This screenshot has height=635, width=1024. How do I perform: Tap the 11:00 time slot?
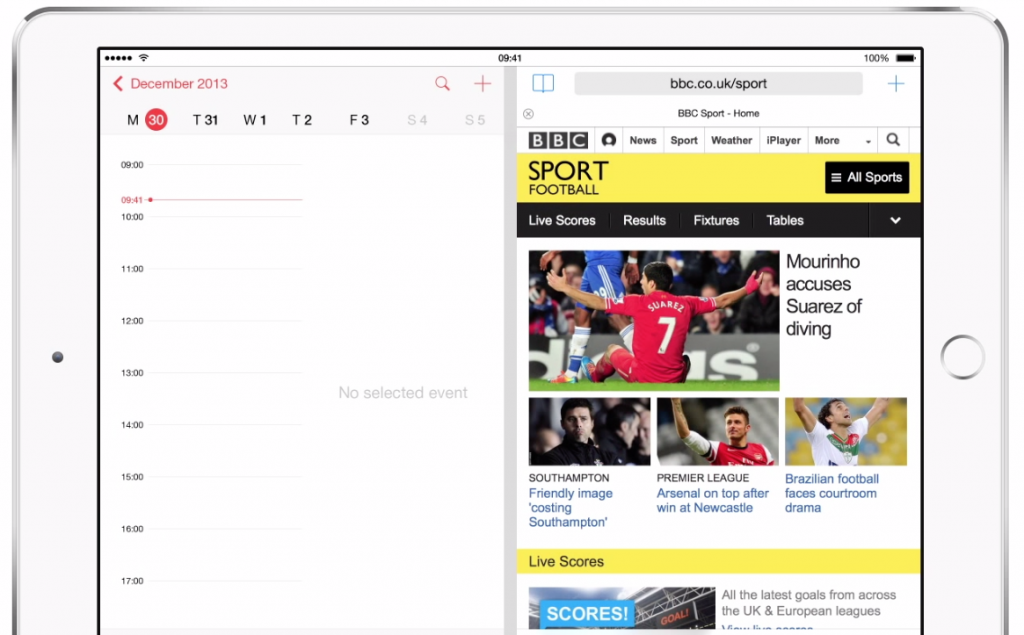pyautogui.click(x=210, y=269)
